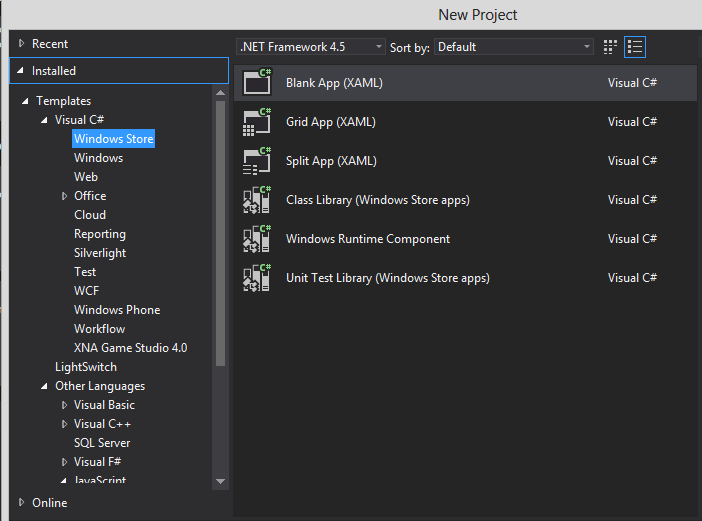
Task: Select the Silverlight template category
Action: tap(100, 253)
